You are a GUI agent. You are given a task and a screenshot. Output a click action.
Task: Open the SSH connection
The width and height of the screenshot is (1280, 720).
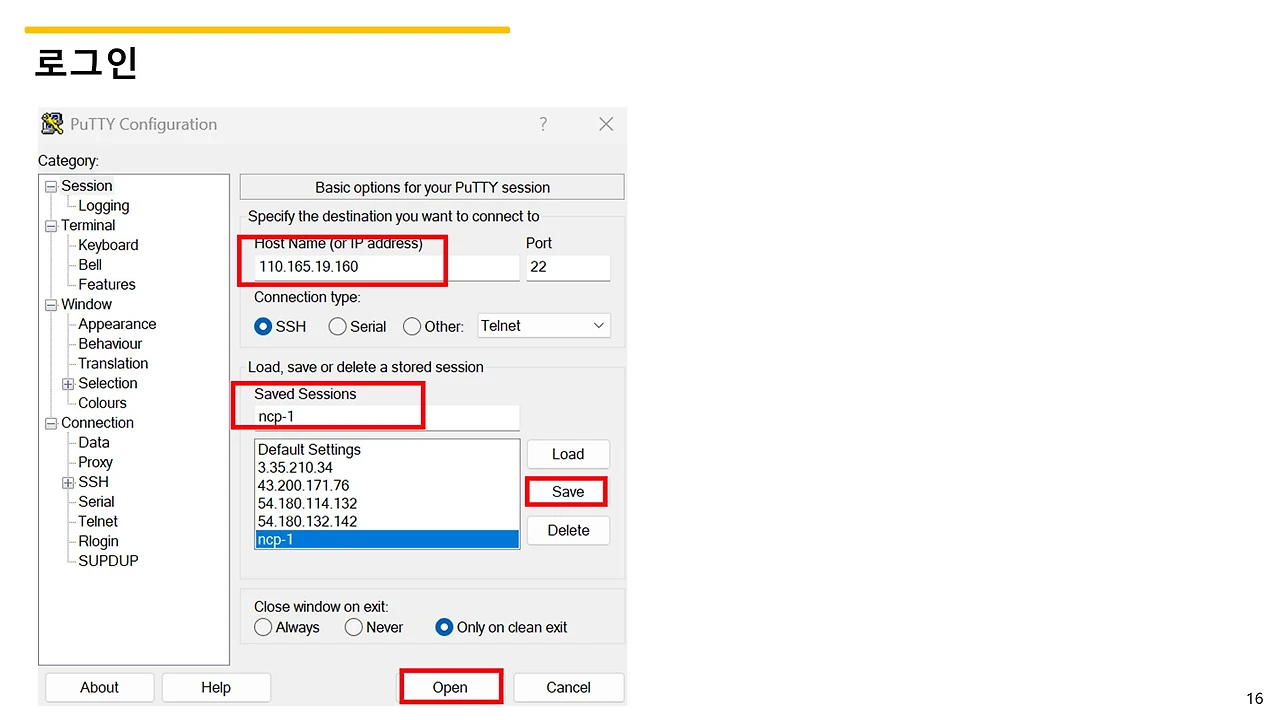pos(450,687)
